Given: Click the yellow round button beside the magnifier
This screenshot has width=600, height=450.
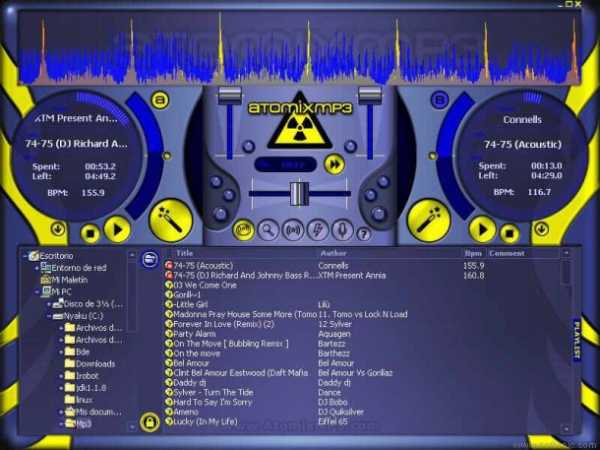Looking at the screenshot, I should point(243,230).
